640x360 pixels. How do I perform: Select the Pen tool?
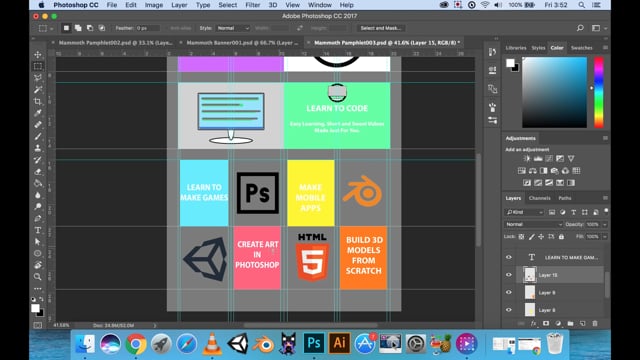click(38, 218)
